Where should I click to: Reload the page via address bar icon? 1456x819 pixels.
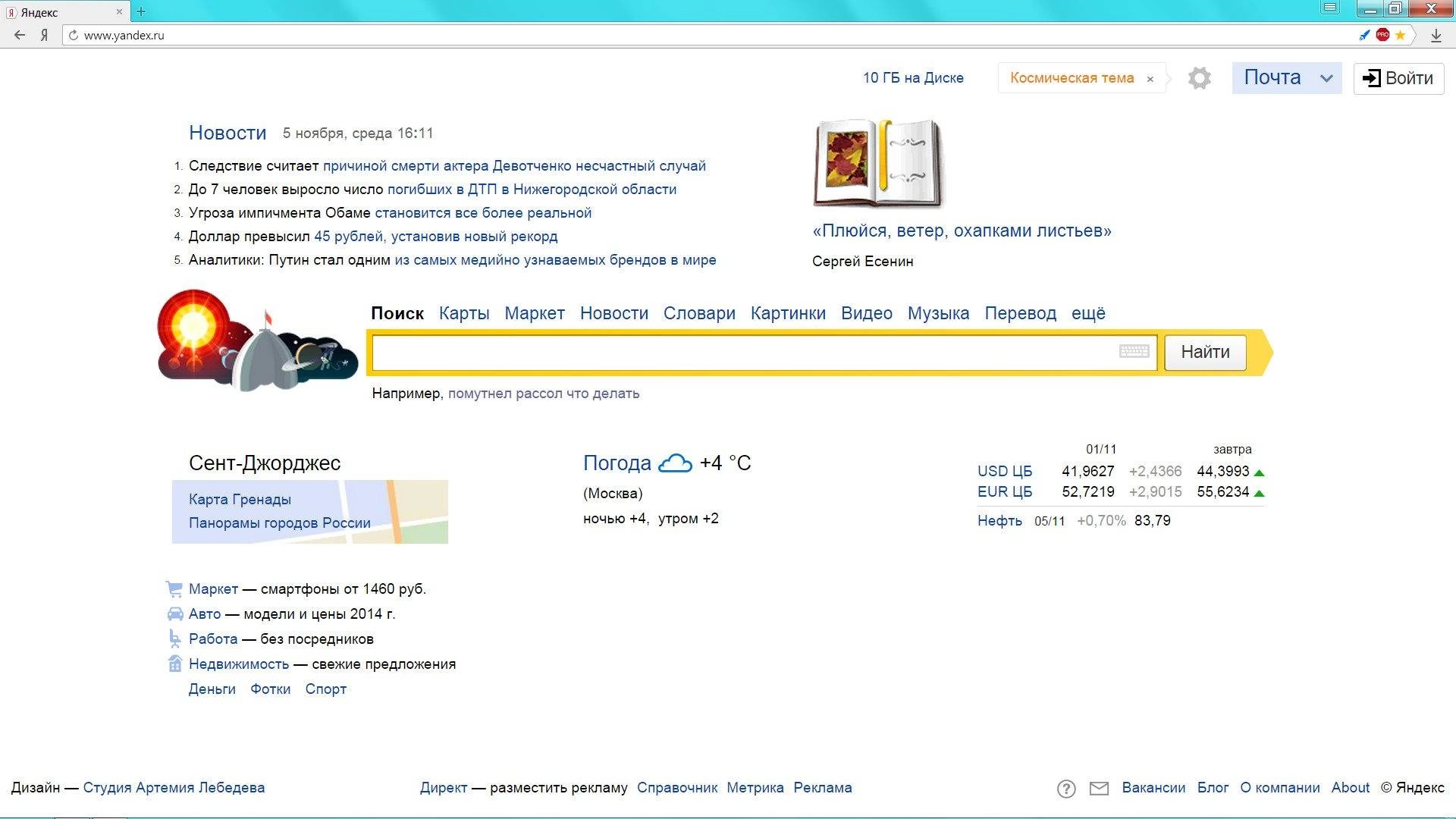point(74,35)
